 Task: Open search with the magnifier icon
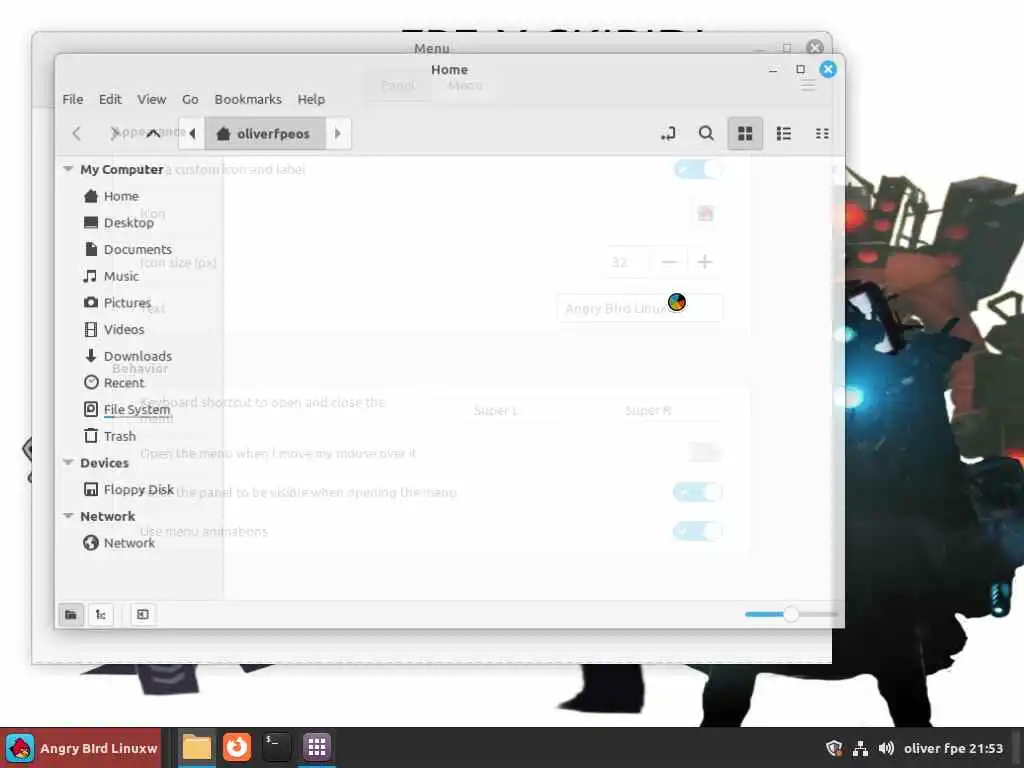coord(706,133)
